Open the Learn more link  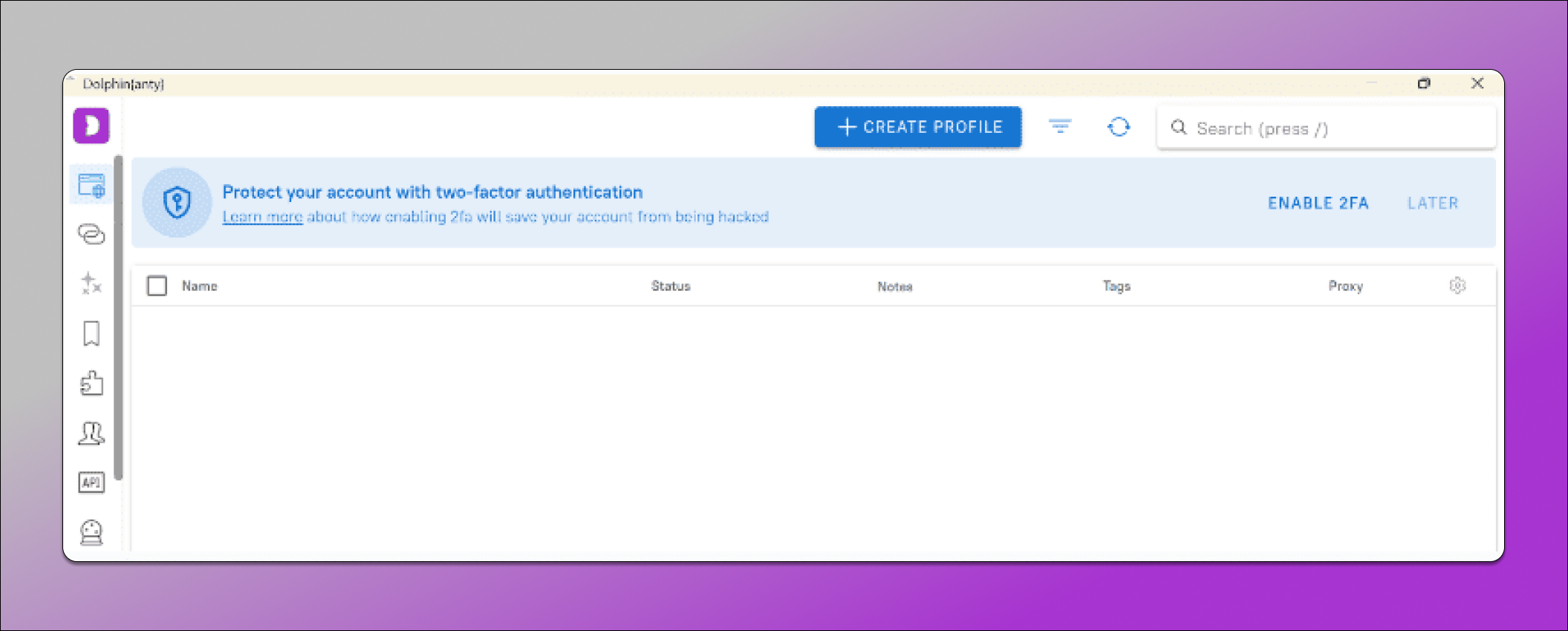pos(262,217)
